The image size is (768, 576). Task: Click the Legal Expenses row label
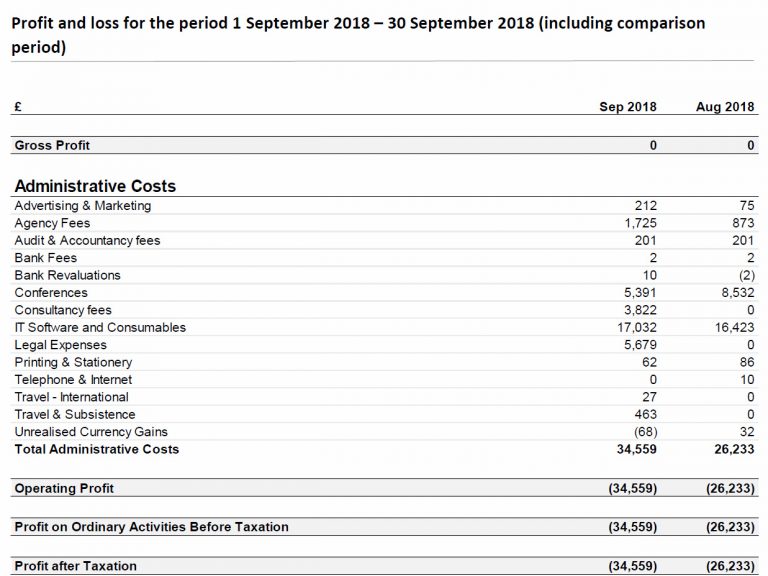tap(60, 345)
